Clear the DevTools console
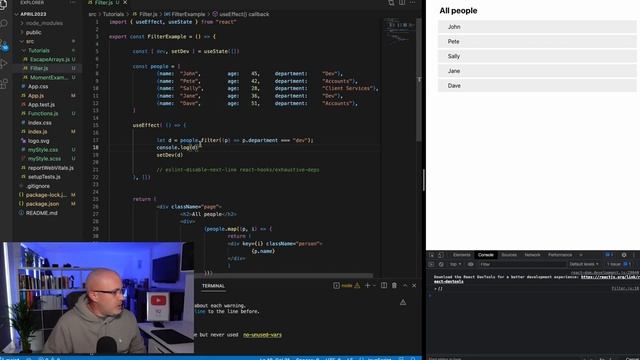This screenshot has width=640, height=360. (x=441, y=264)
